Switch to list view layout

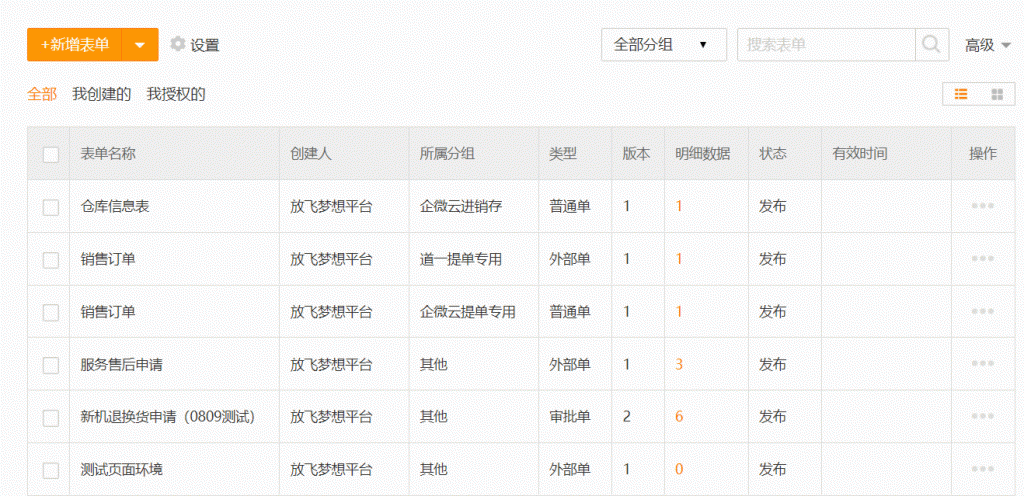point(961,94)
